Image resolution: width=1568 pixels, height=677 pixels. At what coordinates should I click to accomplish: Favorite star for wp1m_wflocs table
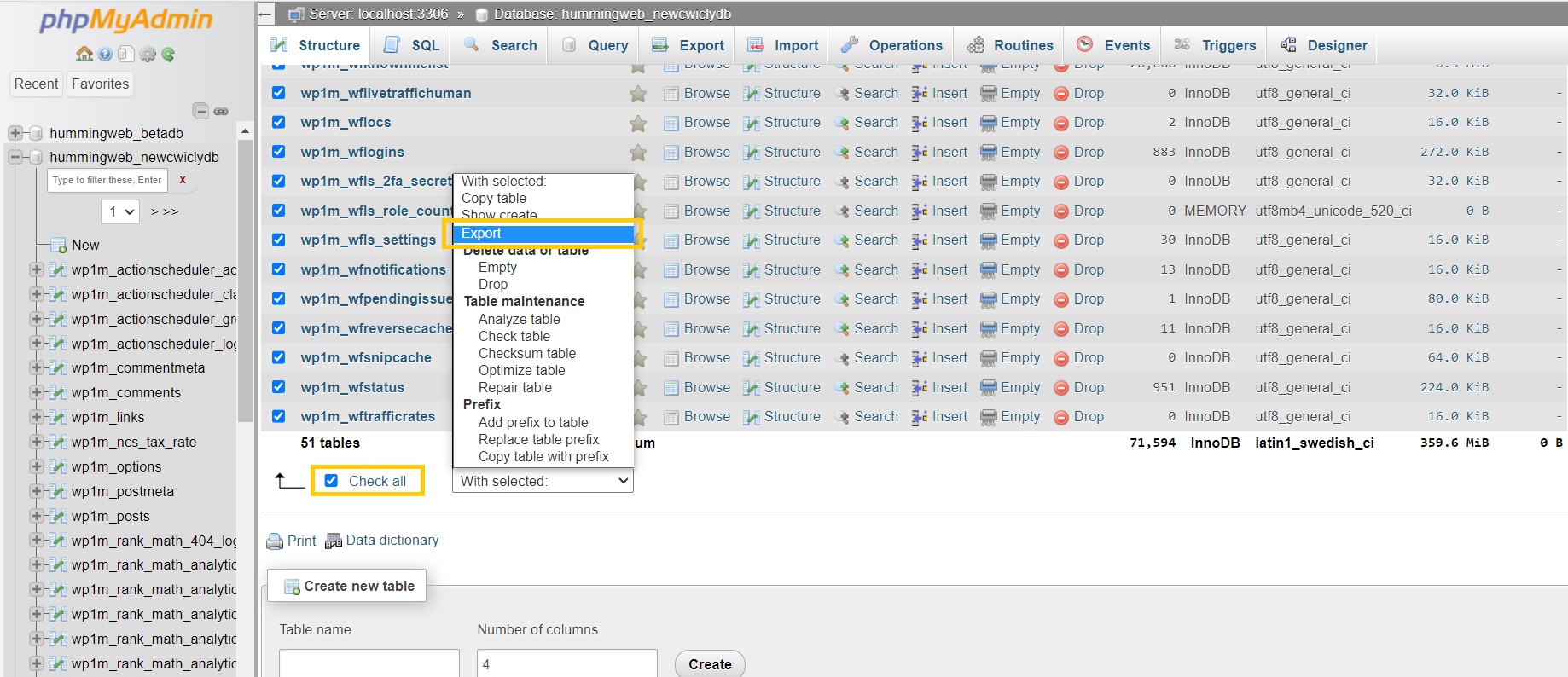pos(638,124)
